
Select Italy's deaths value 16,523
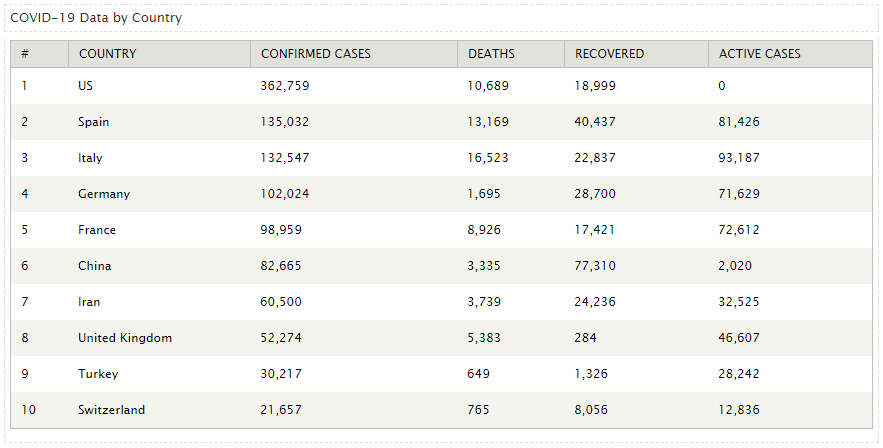coord(488,158)
